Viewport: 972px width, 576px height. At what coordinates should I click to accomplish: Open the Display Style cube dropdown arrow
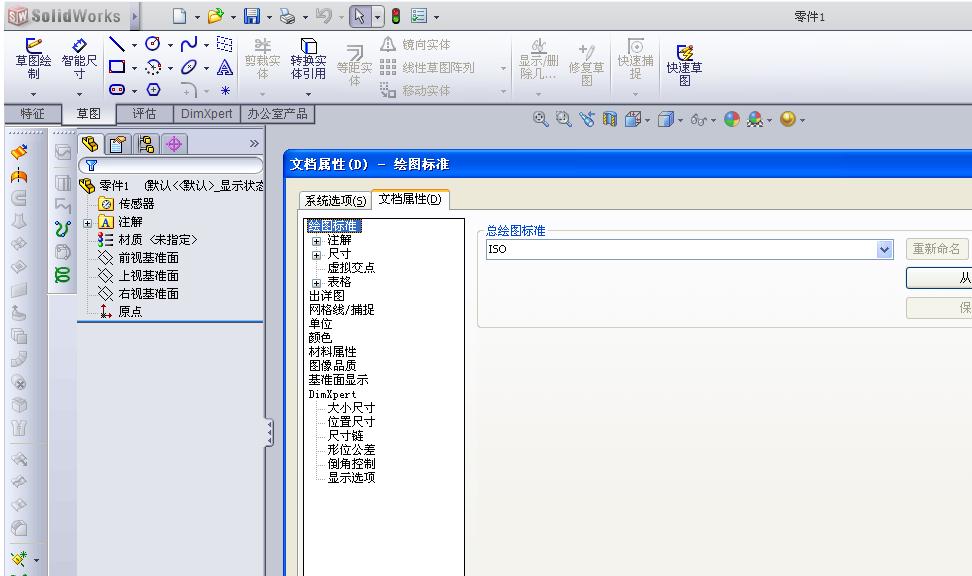pos(680,120)
